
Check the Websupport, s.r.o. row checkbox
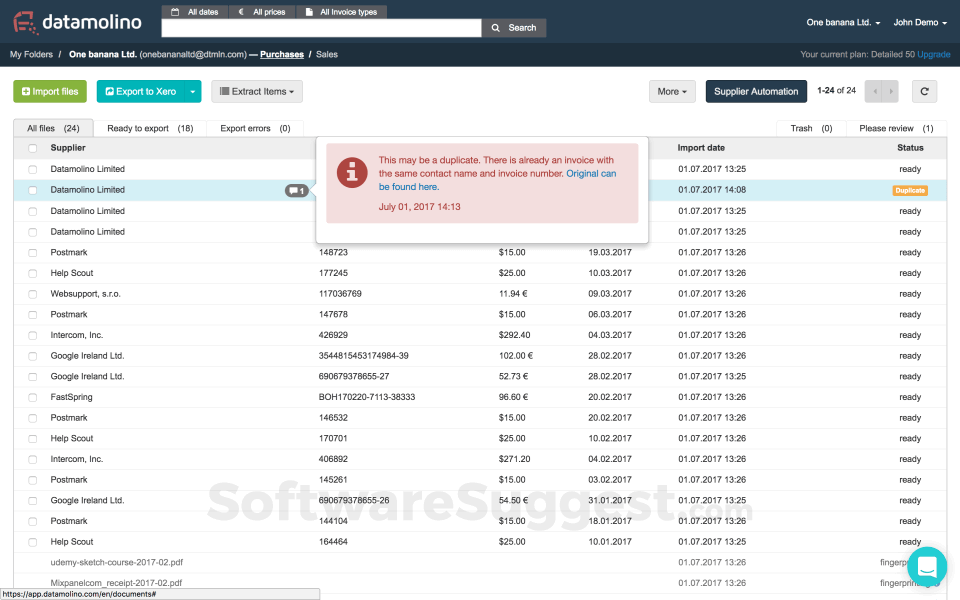[32, 294]
